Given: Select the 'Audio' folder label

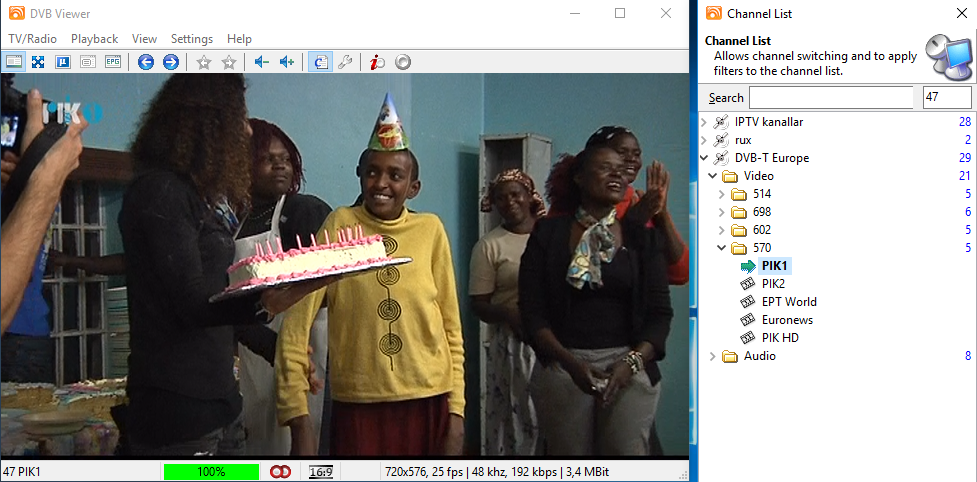Looking at the screenshot, I should (x=760, y=356).
